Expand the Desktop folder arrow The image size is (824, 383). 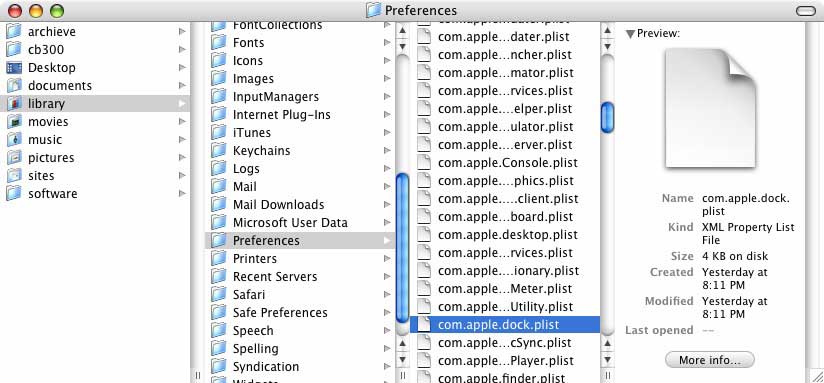click(x=182, y=67)
